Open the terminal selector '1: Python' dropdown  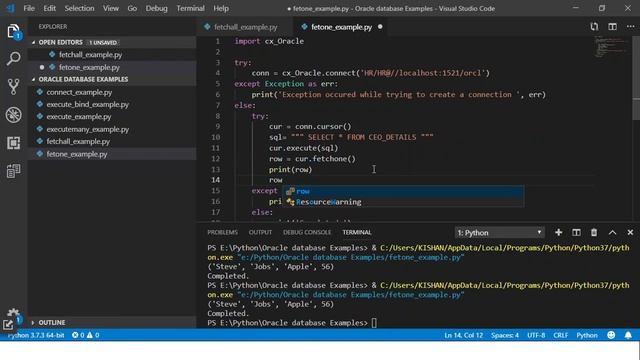tap(500, 232)
